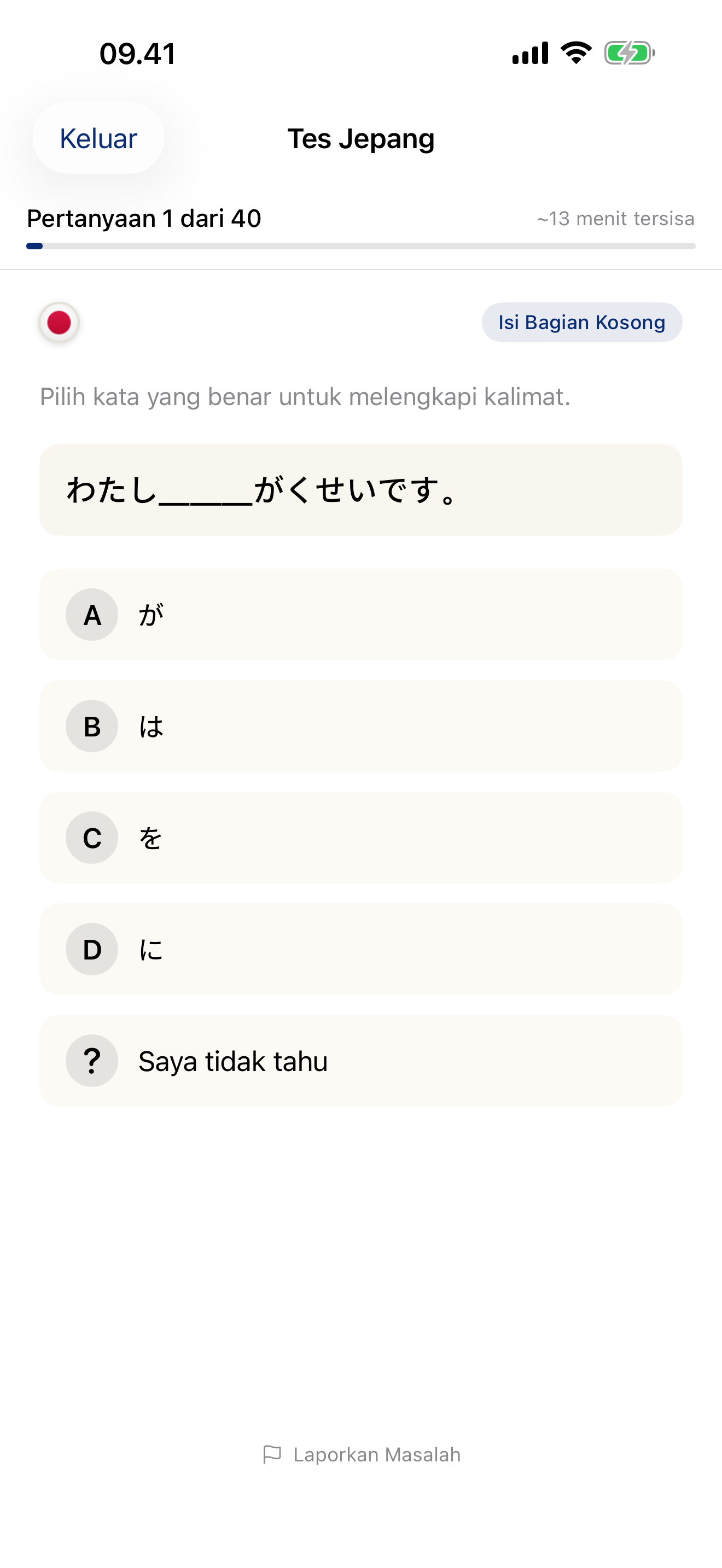The width and height of the screenshot is (722, 1568).
Task: Click the flag icon beside Laporkan Masalah
Action: point(273,1454)
